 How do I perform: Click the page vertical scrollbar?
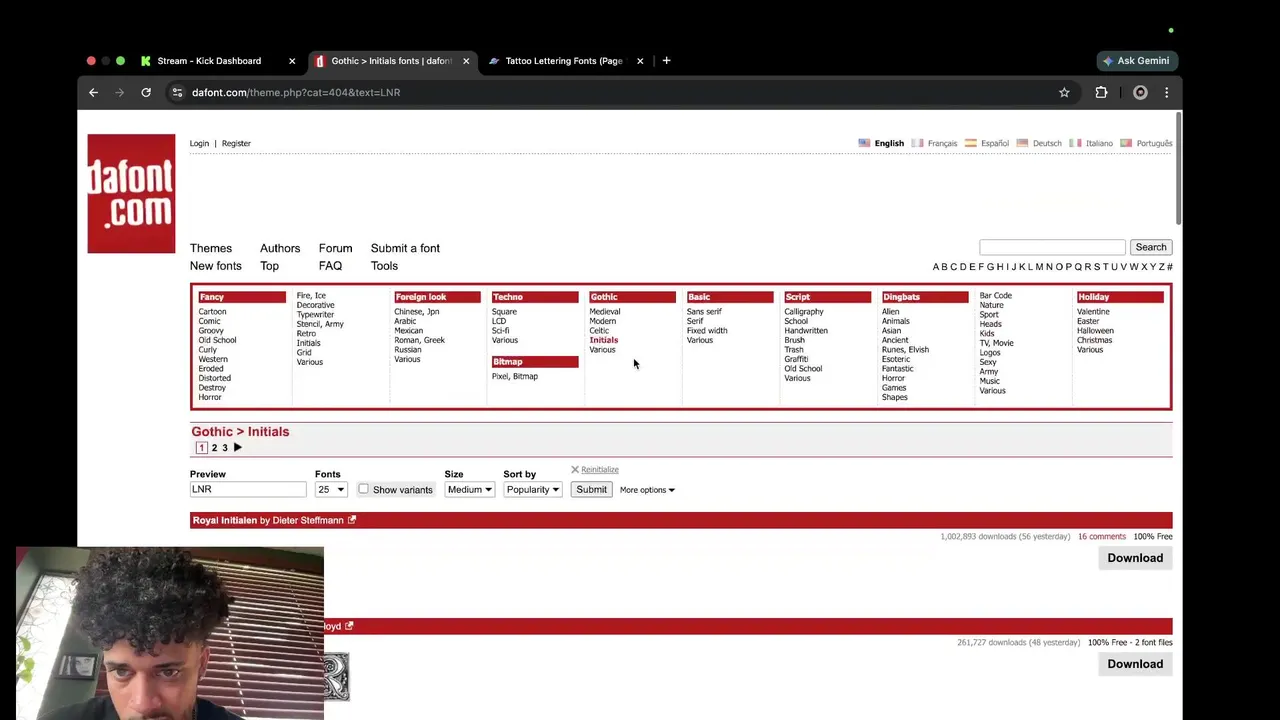1178,170
